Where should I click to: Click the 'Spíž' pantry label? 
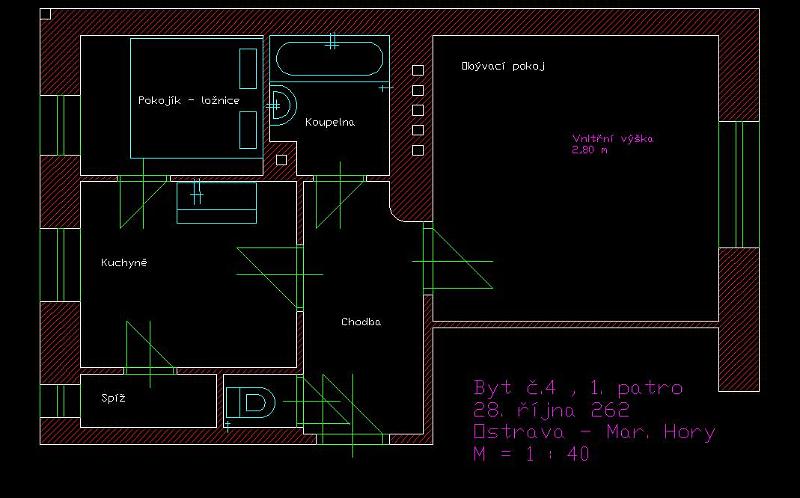tap(113, 398)
